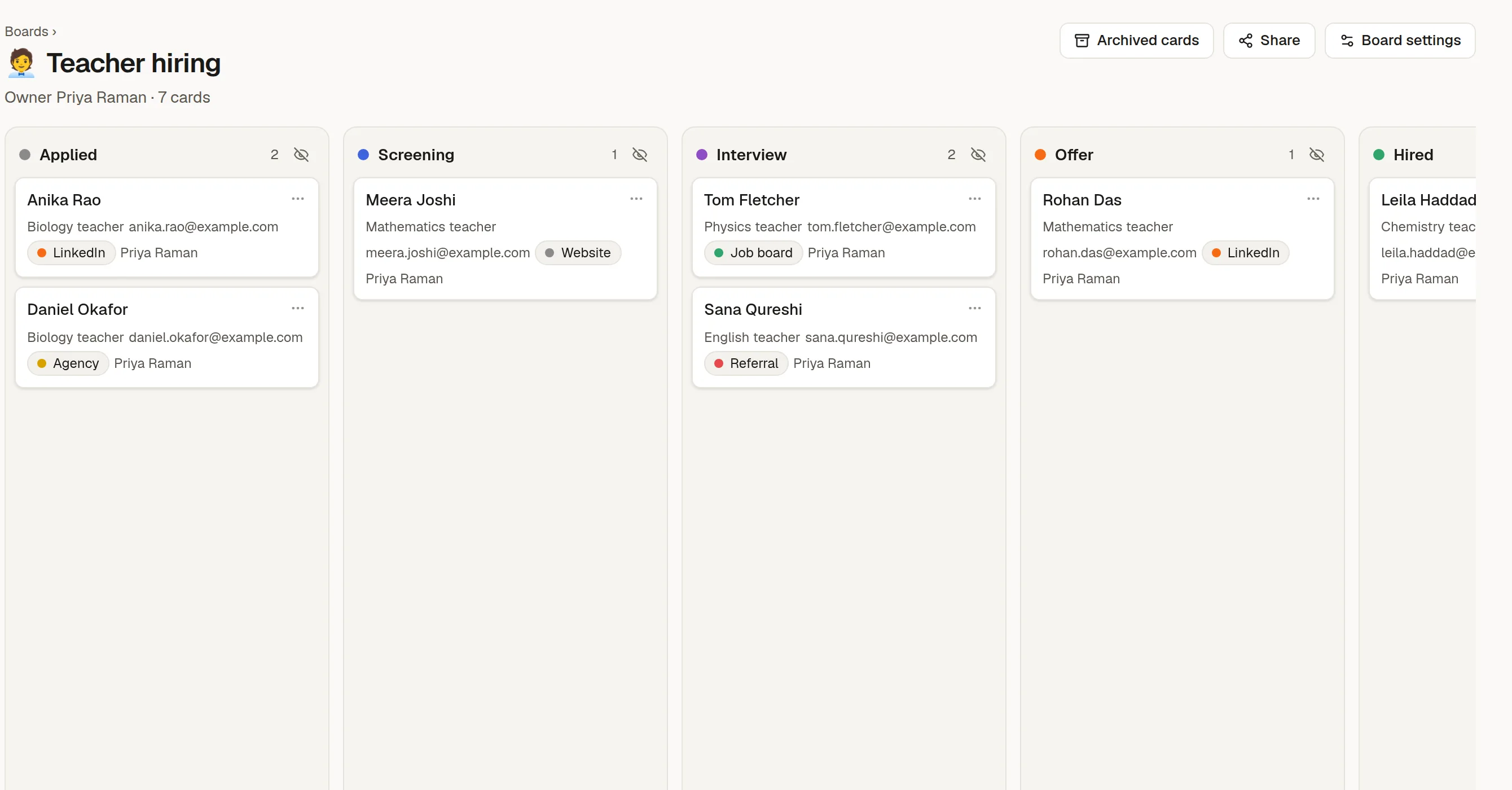This screenshot has width=1512, height=790.
Task: Click the Applied column gray status dot
Action: [25, 155]
